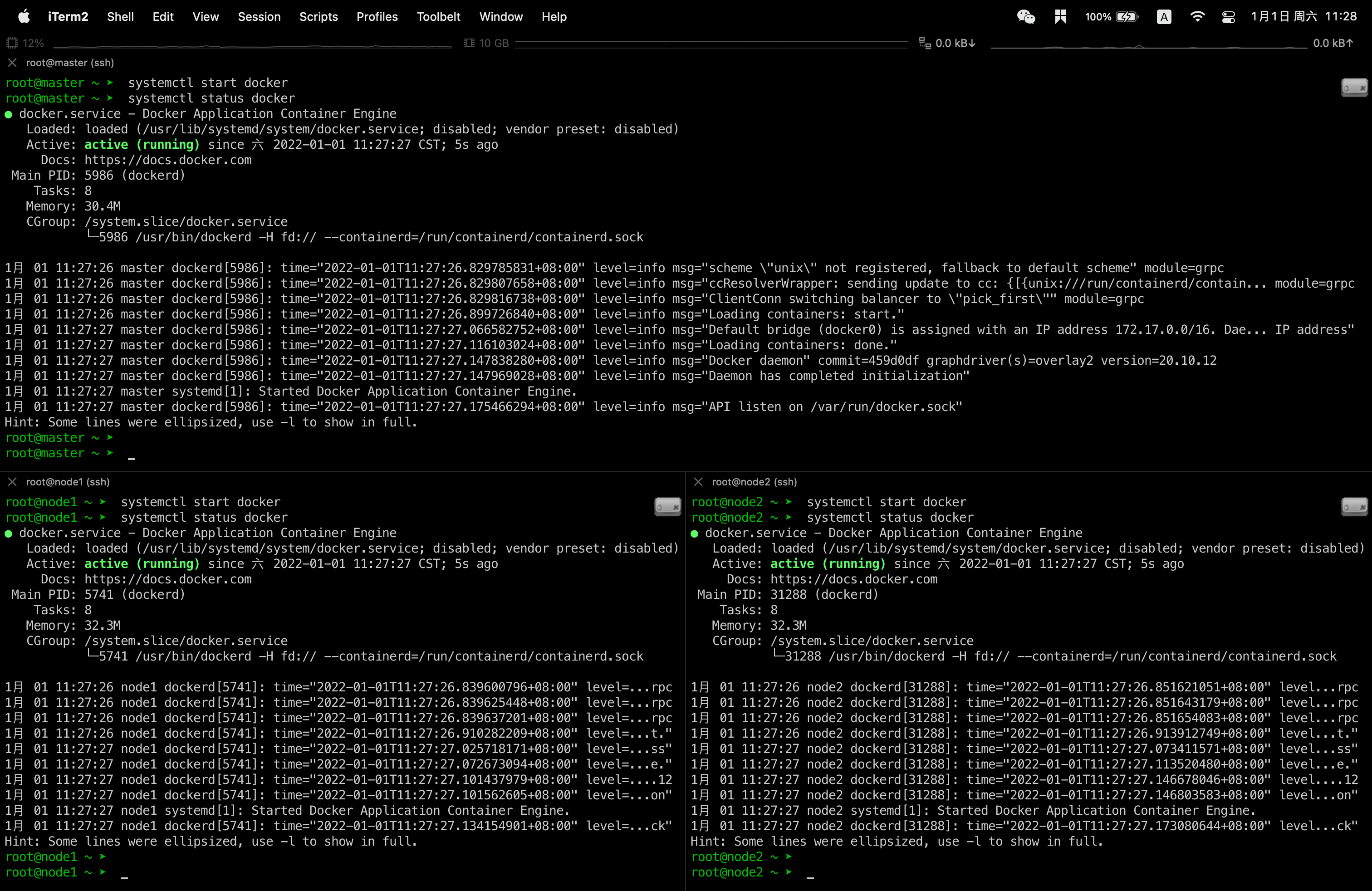
Task: Click 'systemctl status docker' command in node2 pane
Action: point(890,517)
